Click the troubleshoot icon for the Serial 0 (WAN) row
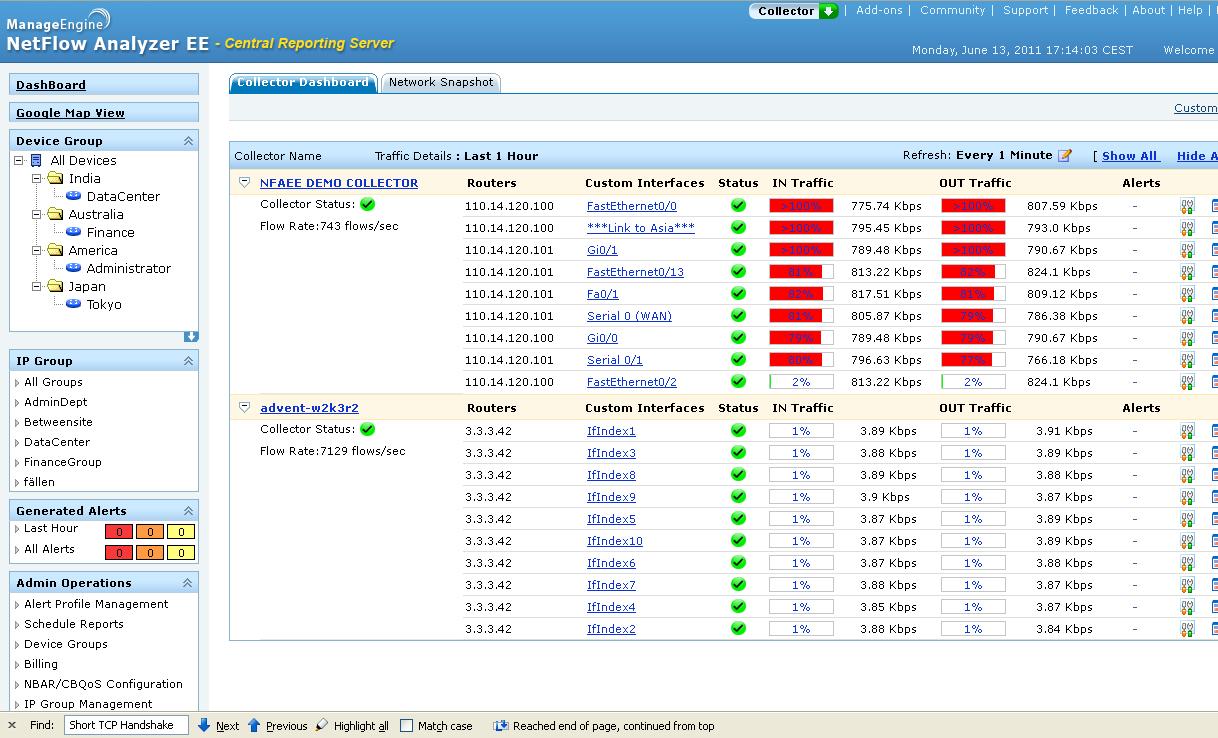Viewport: 1218px width, 738px height. pyautogui.click(x=1187, y=316)
